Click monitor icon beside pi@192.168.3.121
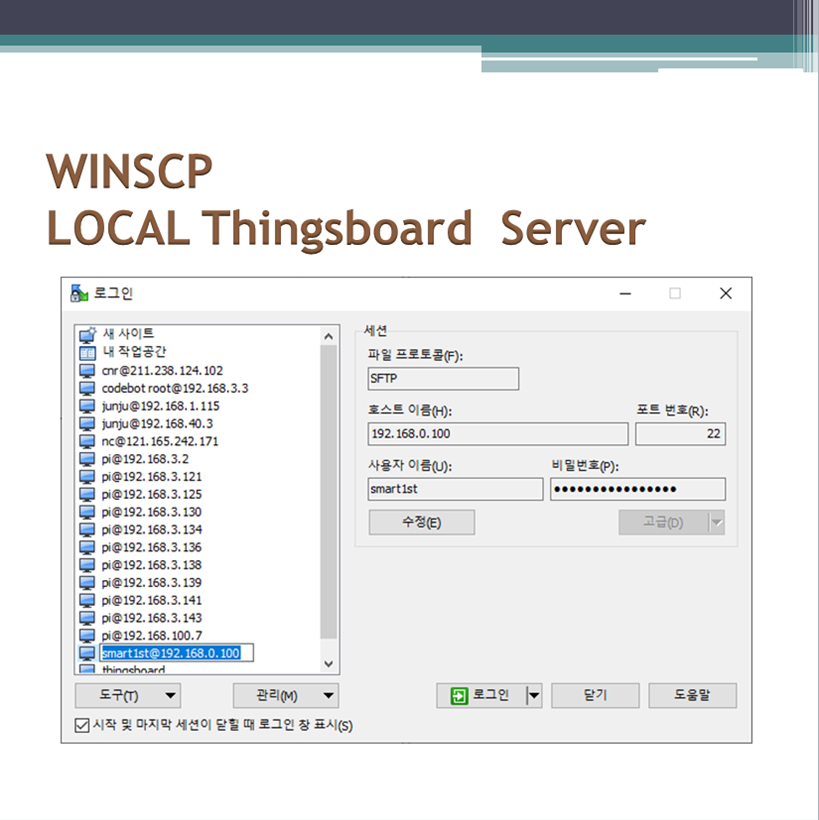This screenshot has height=820, width=819. click(x=87, y=477)
